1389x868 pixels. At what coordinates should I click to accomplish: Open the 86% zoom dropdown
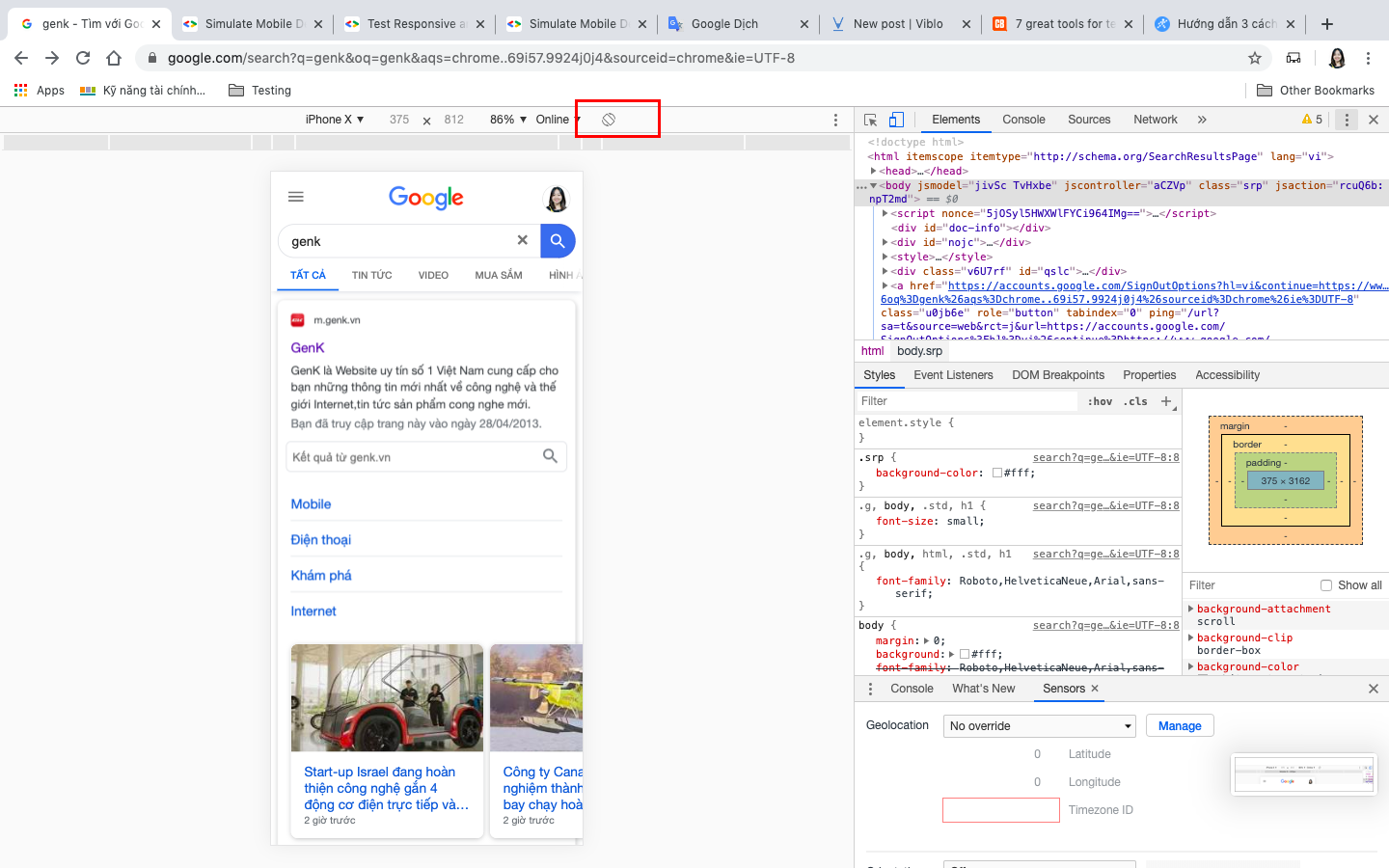(x=508, y=120)
